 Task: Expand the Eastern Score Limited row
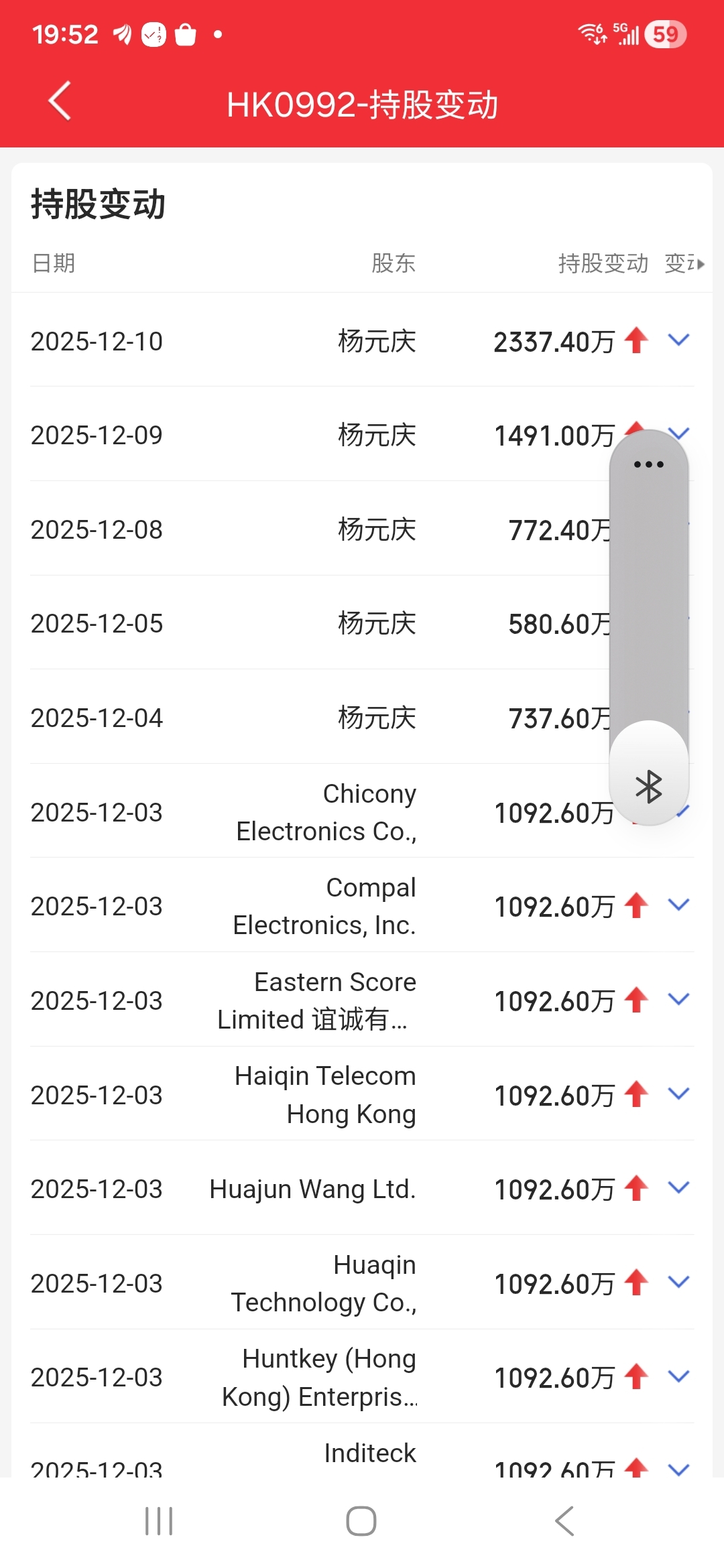click(679, 1000)
